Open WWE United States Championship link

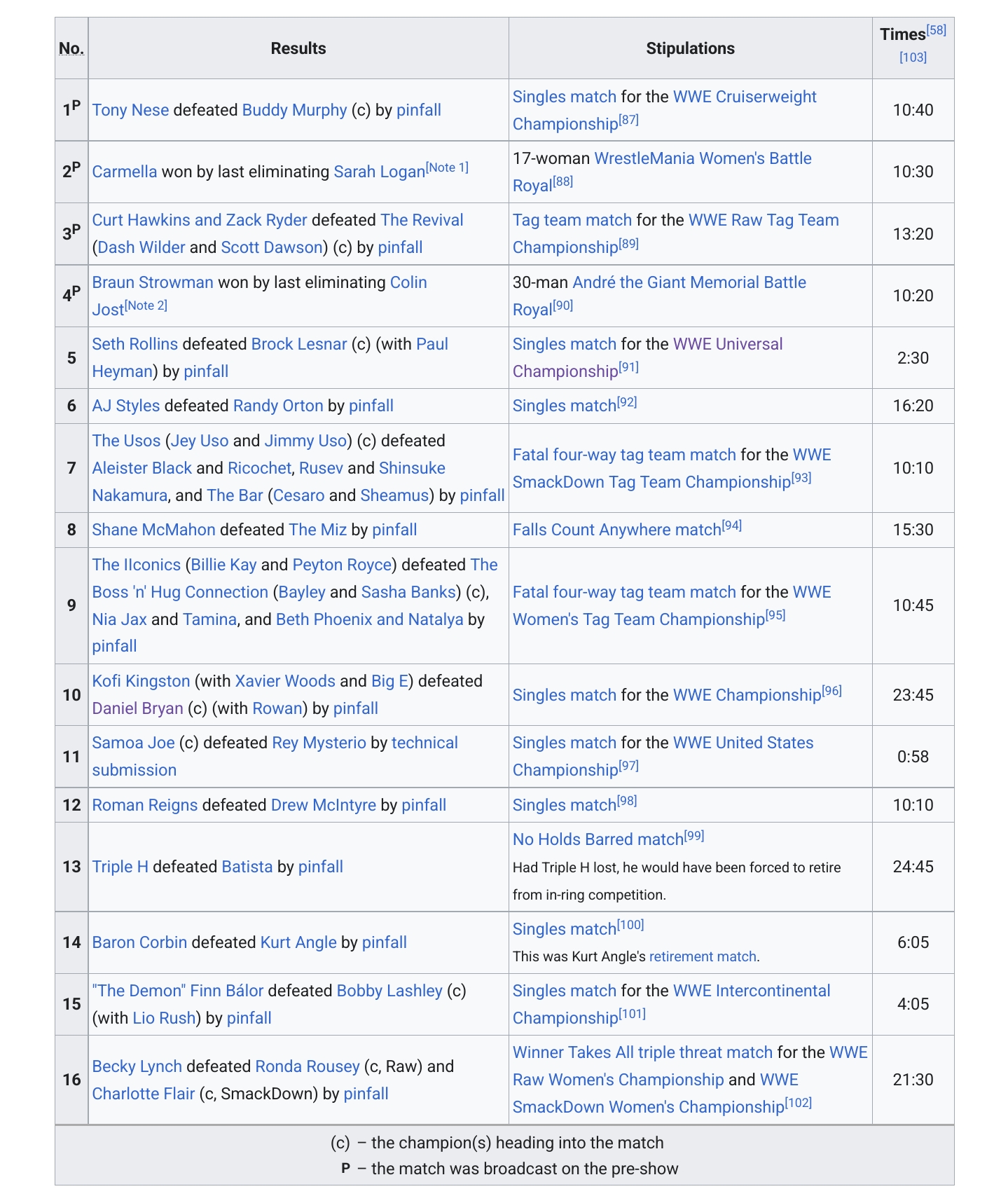(x=663, y=756)
